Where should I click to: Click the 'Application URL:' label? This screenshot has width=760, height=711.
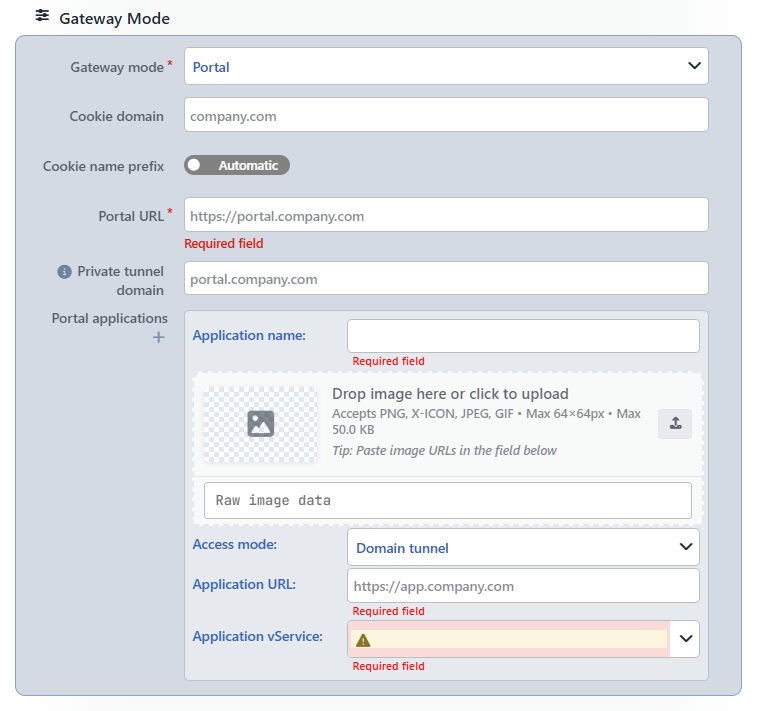tap(244, 585)
